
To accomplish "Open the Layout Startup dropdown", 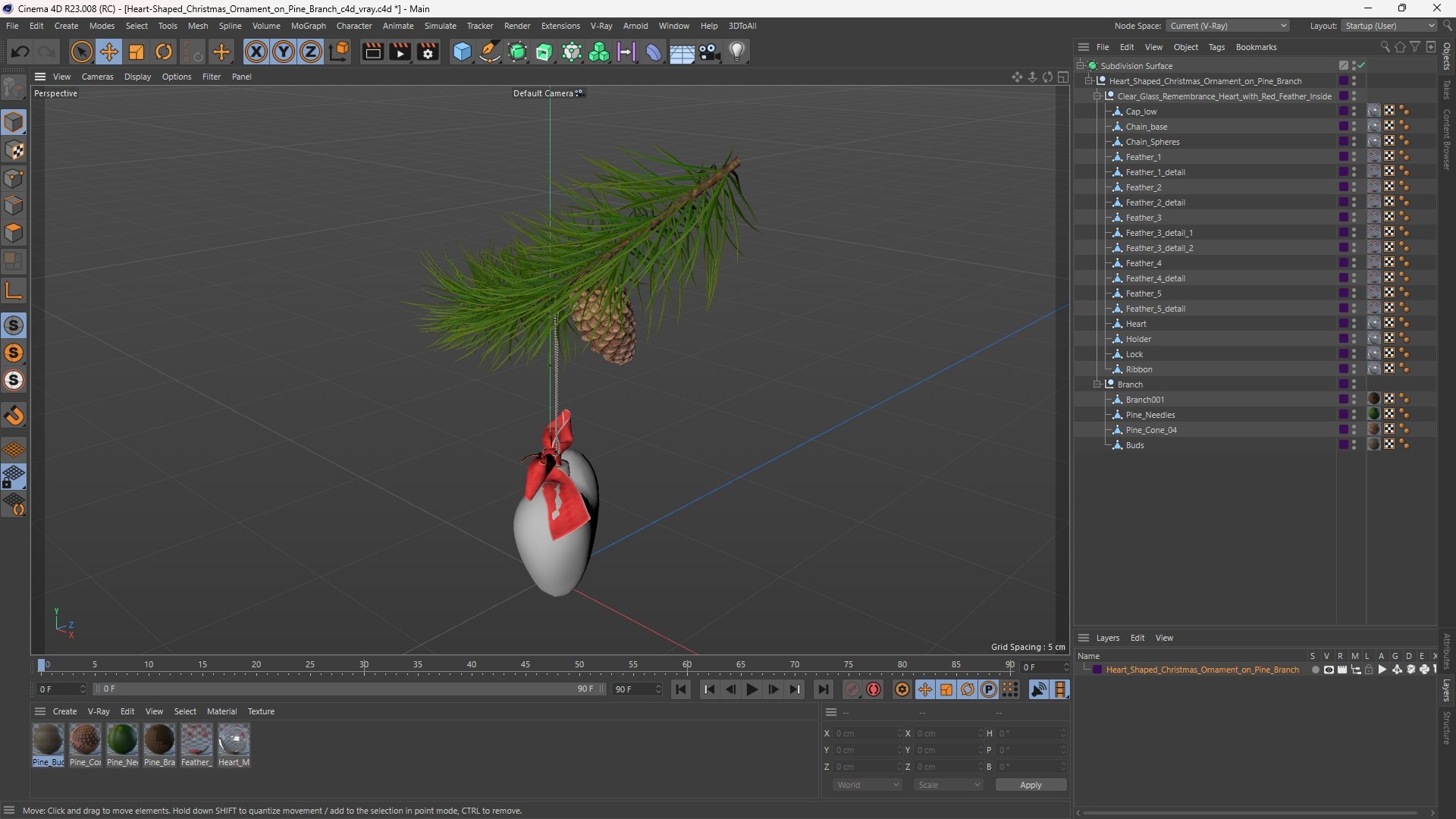I will click(x=1389, y=26).
